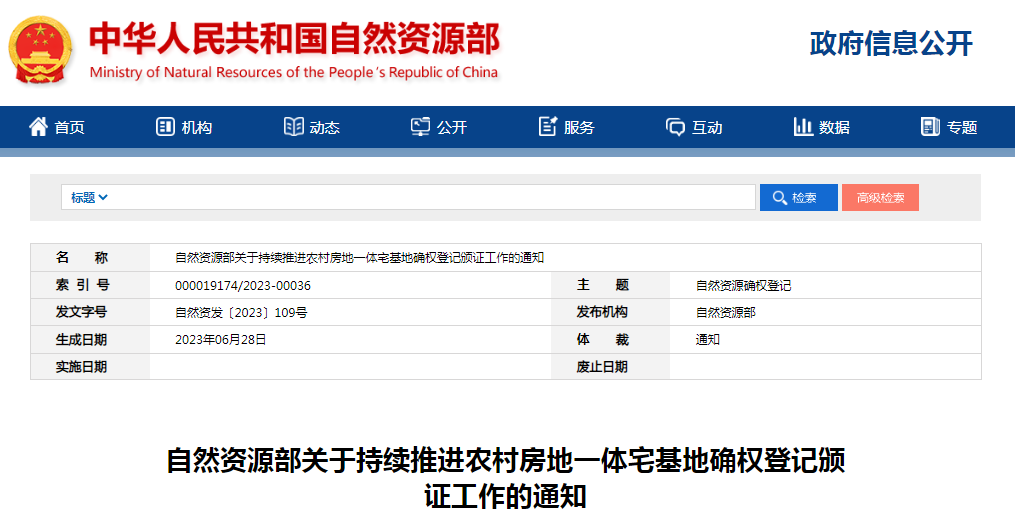Open the 服务 menu item
This screenshot has width=1015, height=519.
pos(566,127)
